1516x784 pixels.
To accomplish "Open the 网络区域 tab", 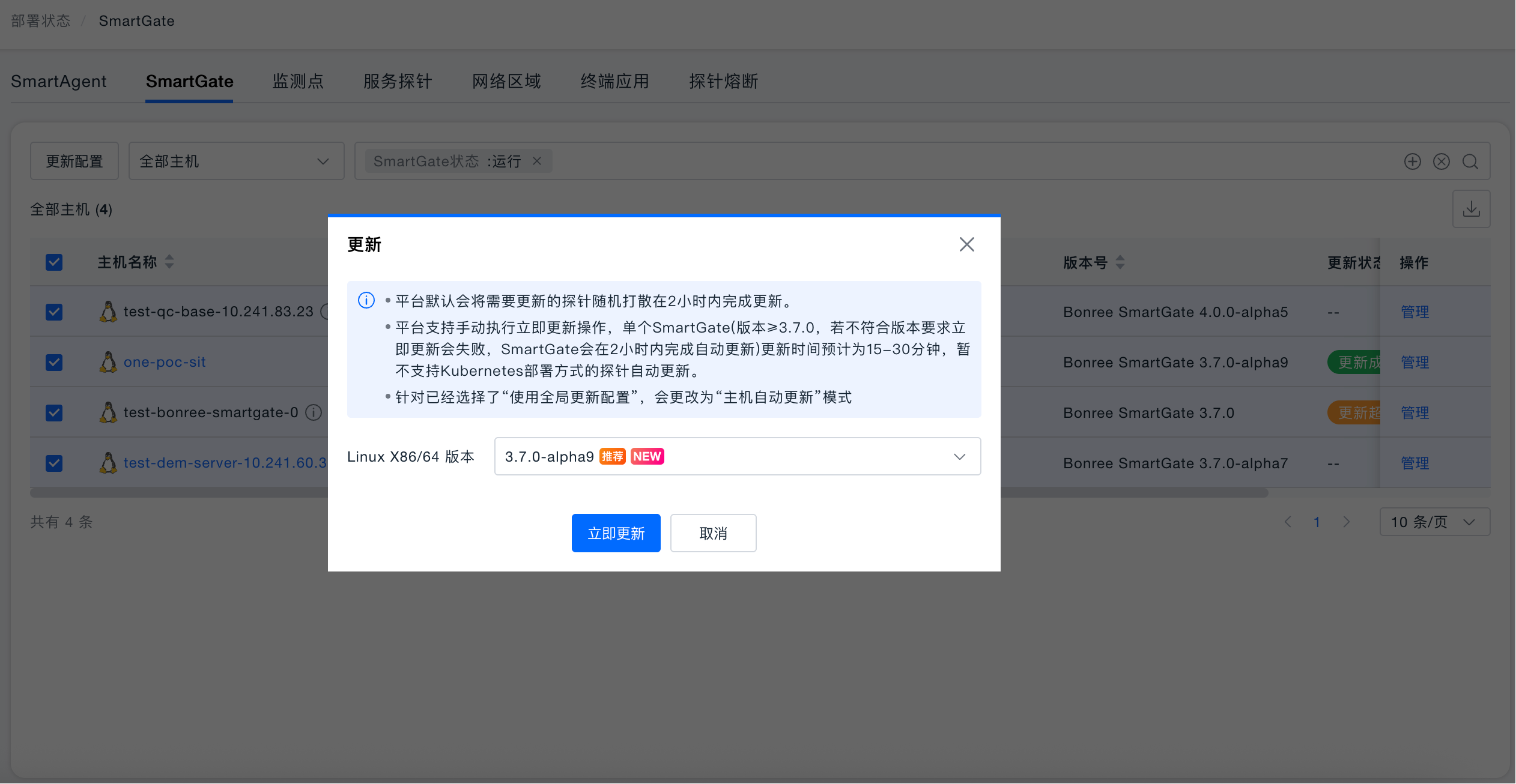I will pos(506,81).
